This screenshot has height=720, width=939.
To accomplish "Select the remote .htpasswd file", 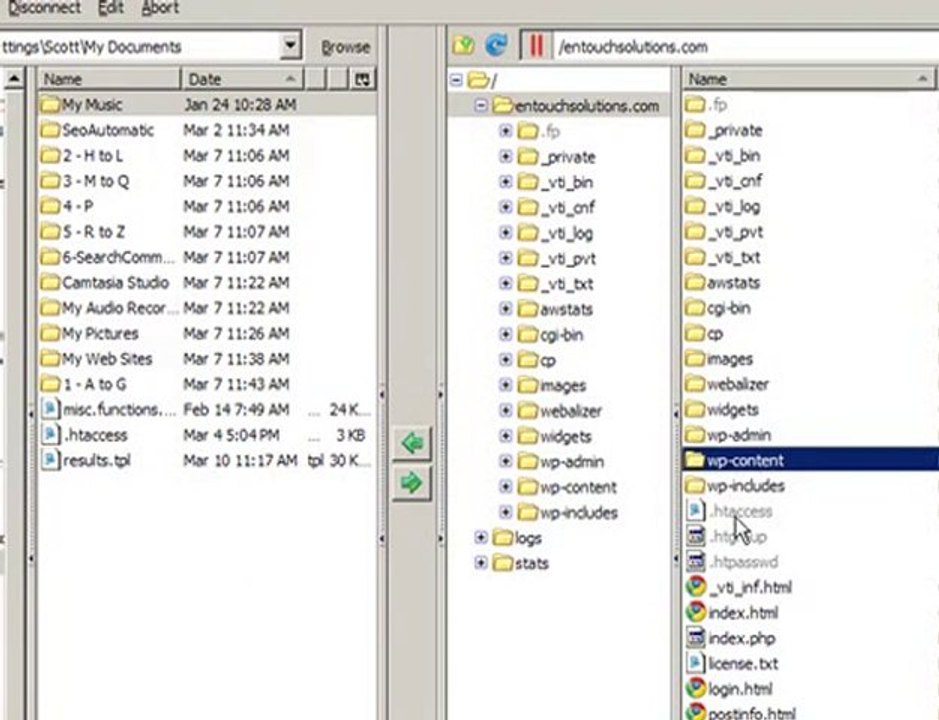I will pos(732,562).
